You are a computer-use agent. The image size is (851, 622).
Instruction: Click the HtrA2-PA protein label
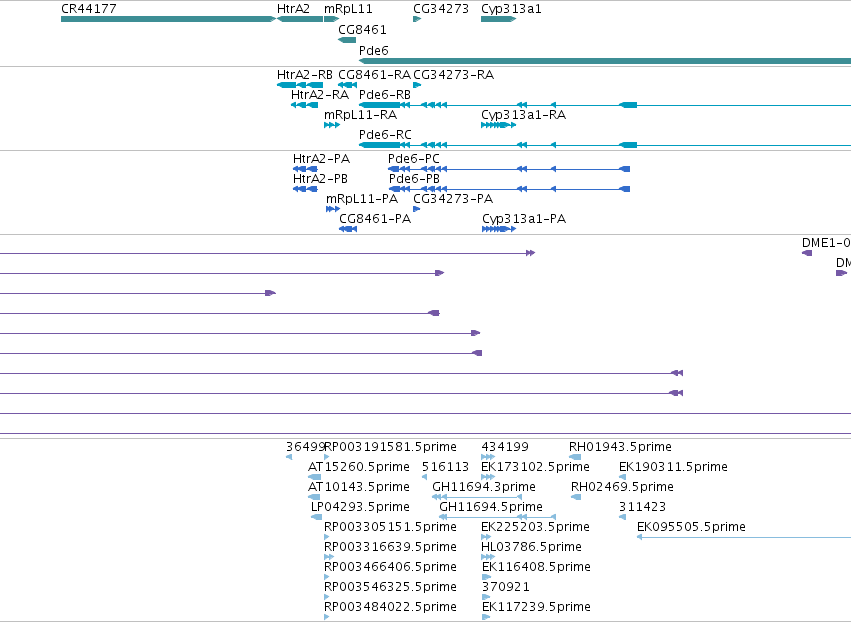pyautogui.click(x=321, y=159)
